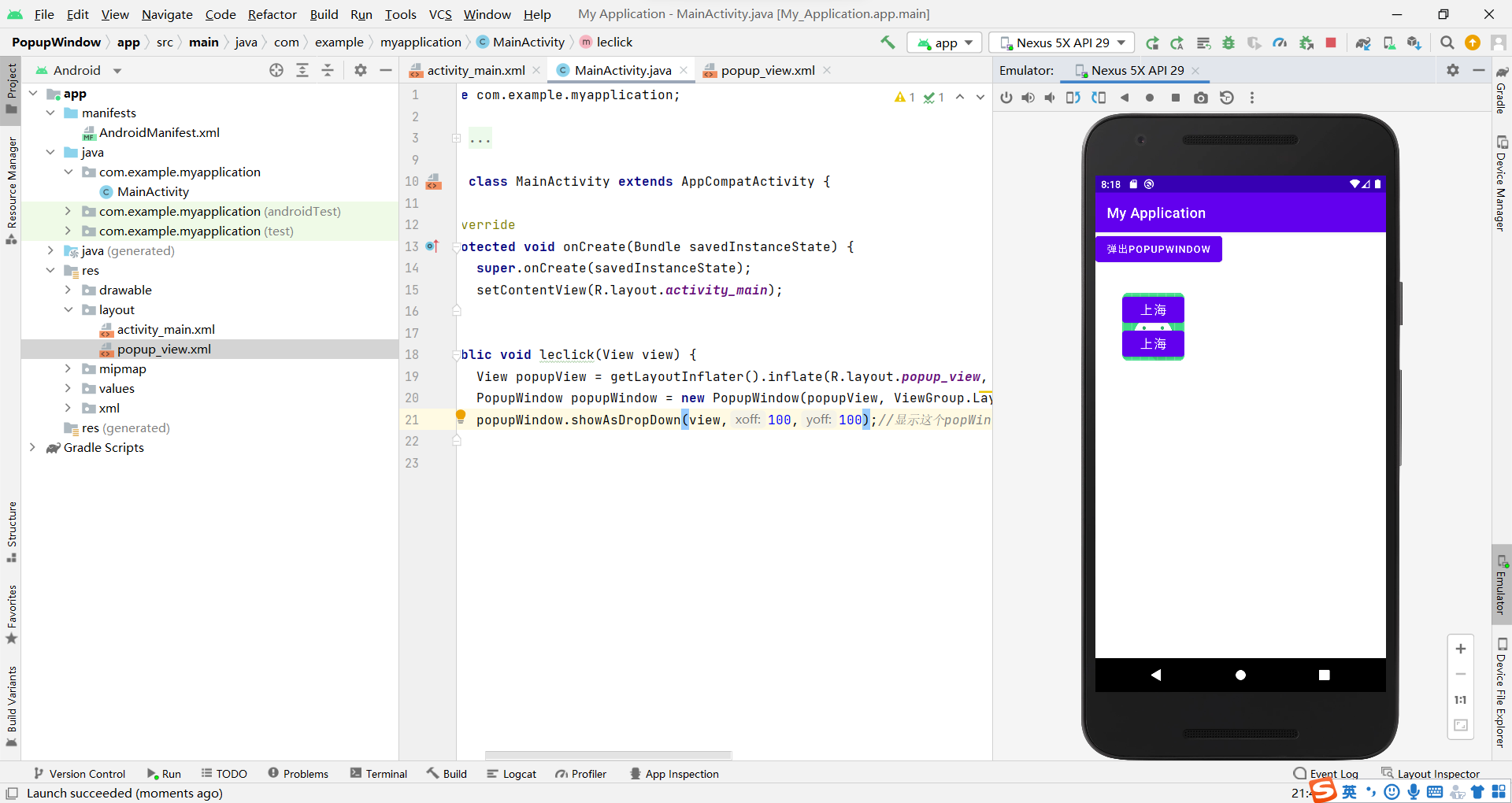1512x803 pixels.
Task: Open the Nexus 5X API 29 device dropdown
Action: point(1061,43)
